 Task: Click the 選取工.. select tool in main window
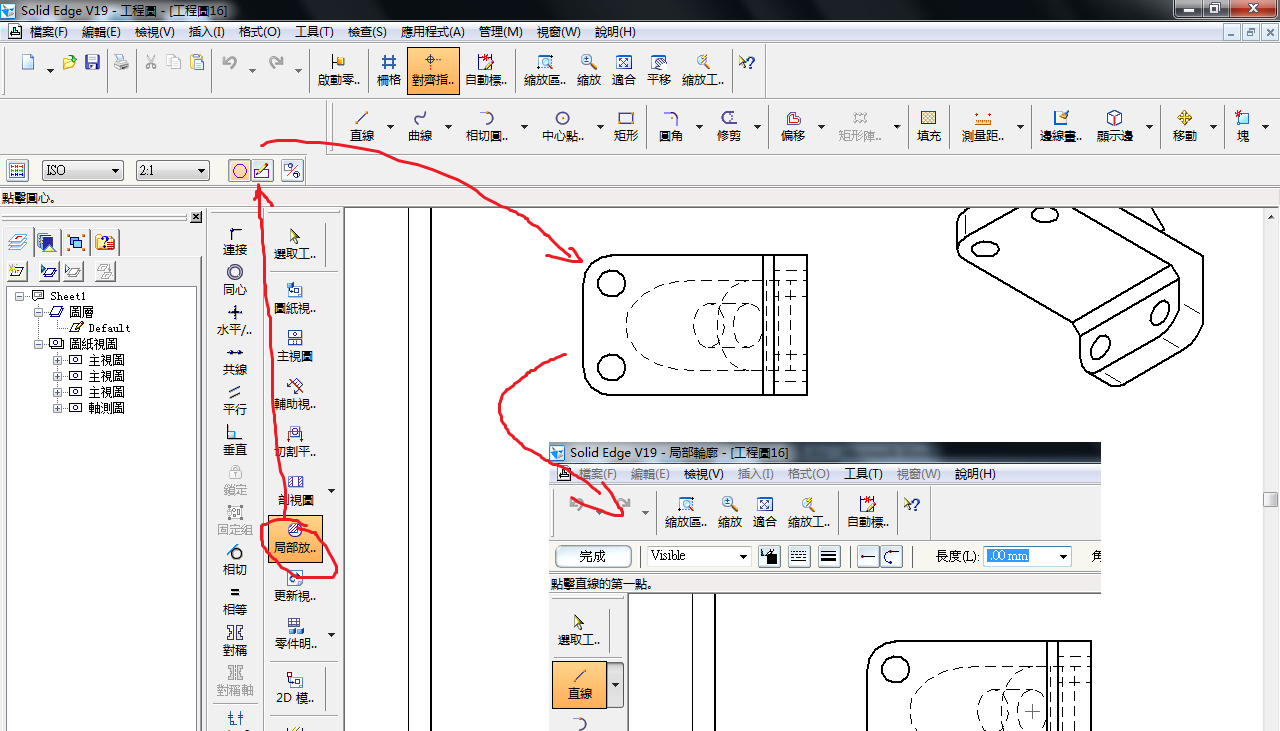coord(295,242)
